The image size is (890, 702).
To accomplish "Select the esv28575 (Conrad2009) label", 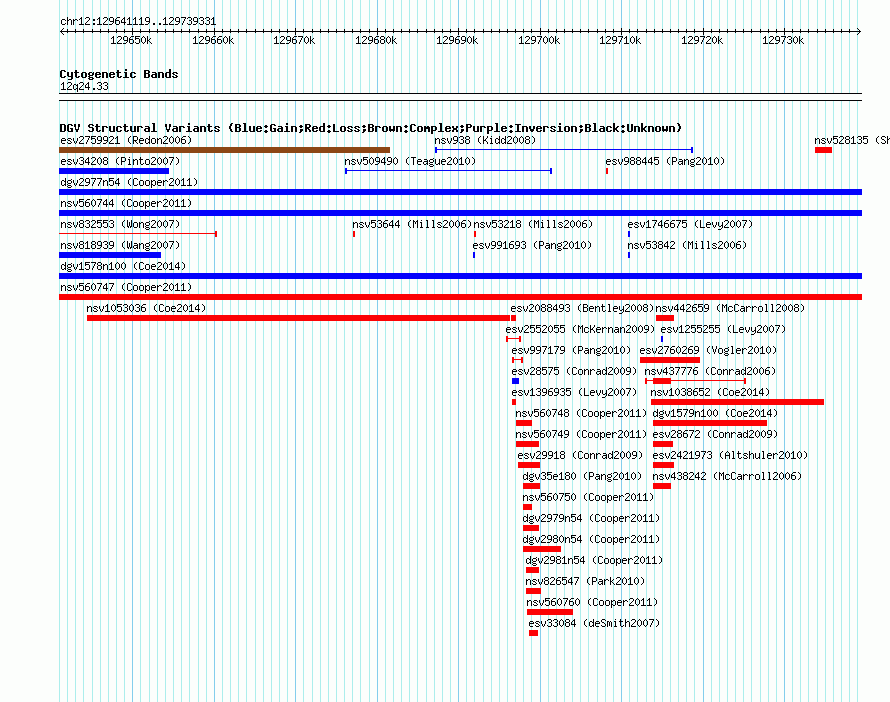I will click(x=574, y=371).
